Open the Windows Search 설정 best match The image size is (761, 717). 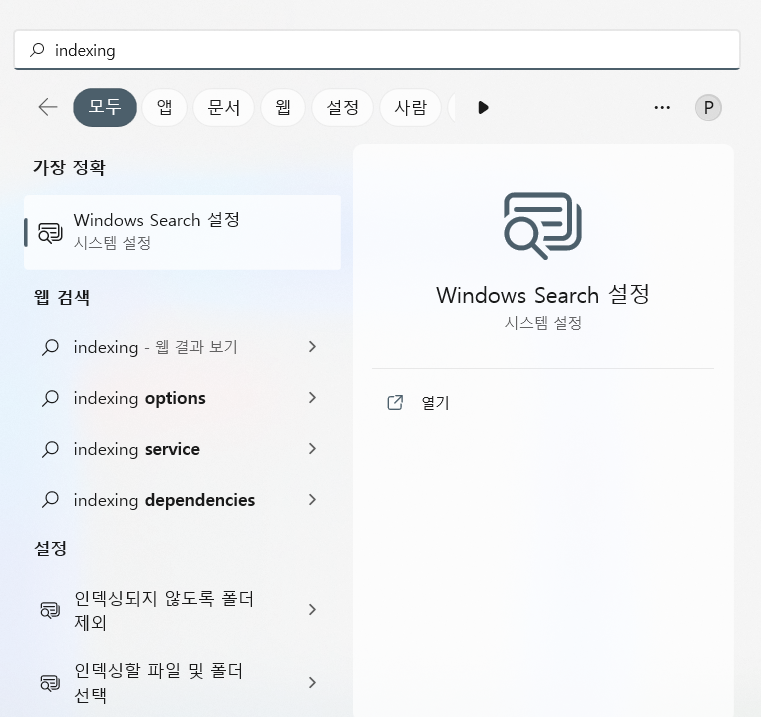[182, 232]
